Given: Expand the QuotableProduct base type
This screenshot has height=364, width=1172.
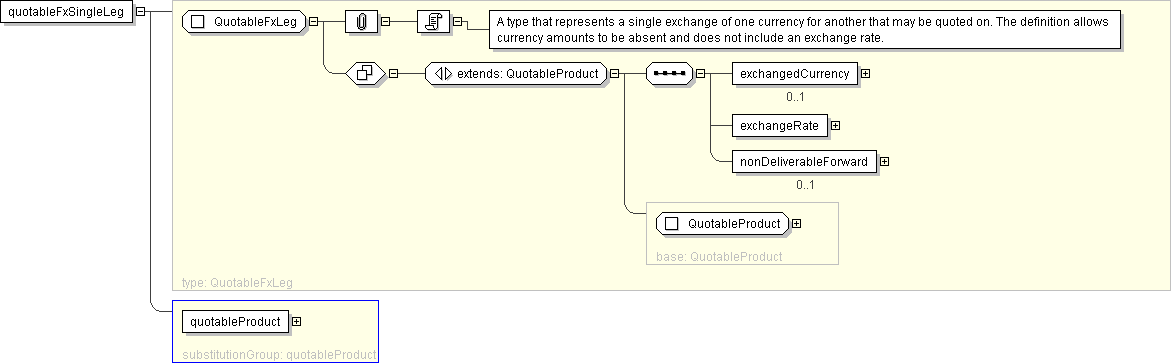Looking at the screenshot, I should point(796,223).
